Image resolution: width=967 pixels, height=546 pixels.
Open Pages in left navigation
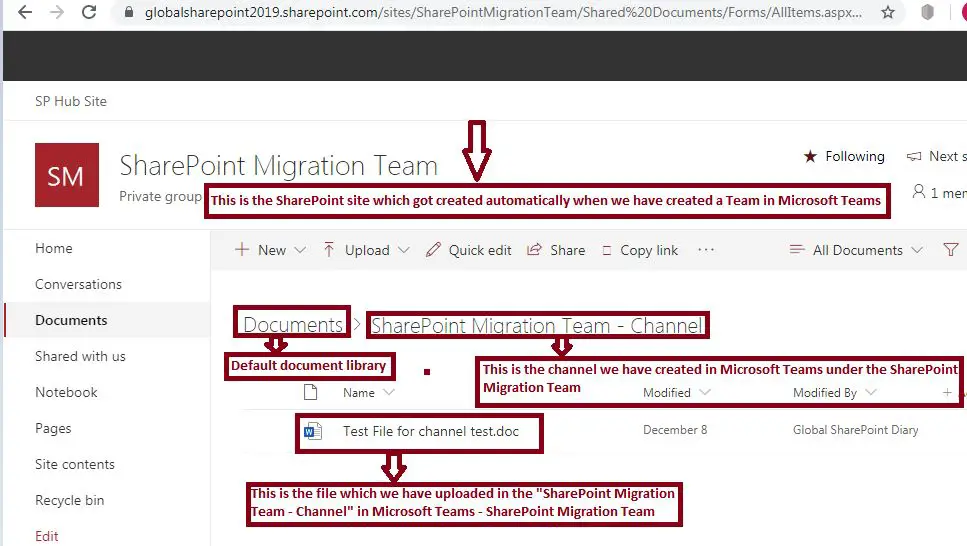53,428
